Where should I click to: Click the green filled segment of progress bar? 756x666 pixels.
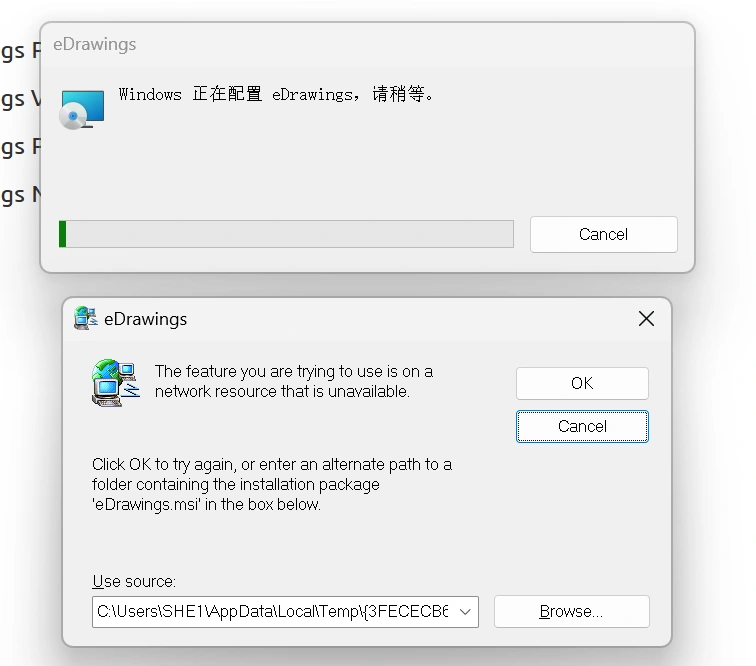point(63,234)
